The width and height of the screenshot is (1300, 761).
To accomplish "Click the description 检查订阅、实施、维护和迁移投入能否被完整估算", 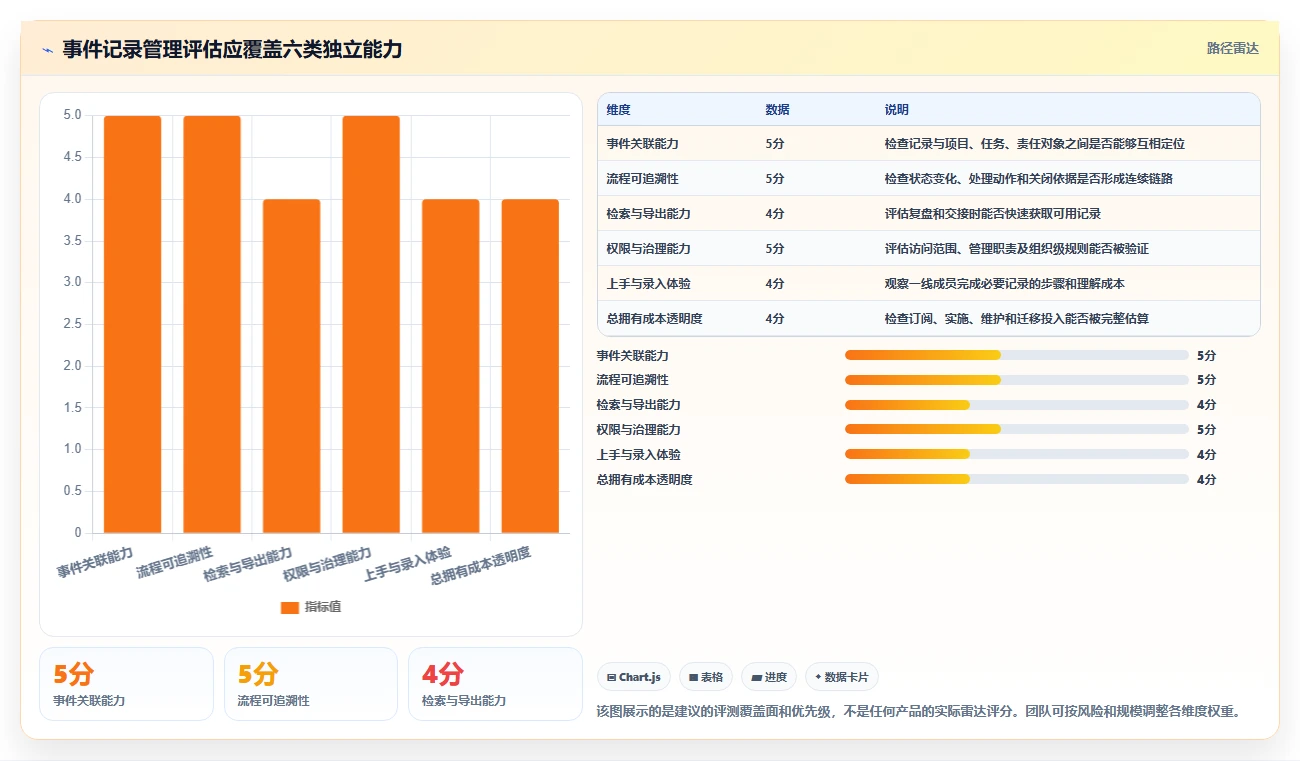I will (1016, 319).
